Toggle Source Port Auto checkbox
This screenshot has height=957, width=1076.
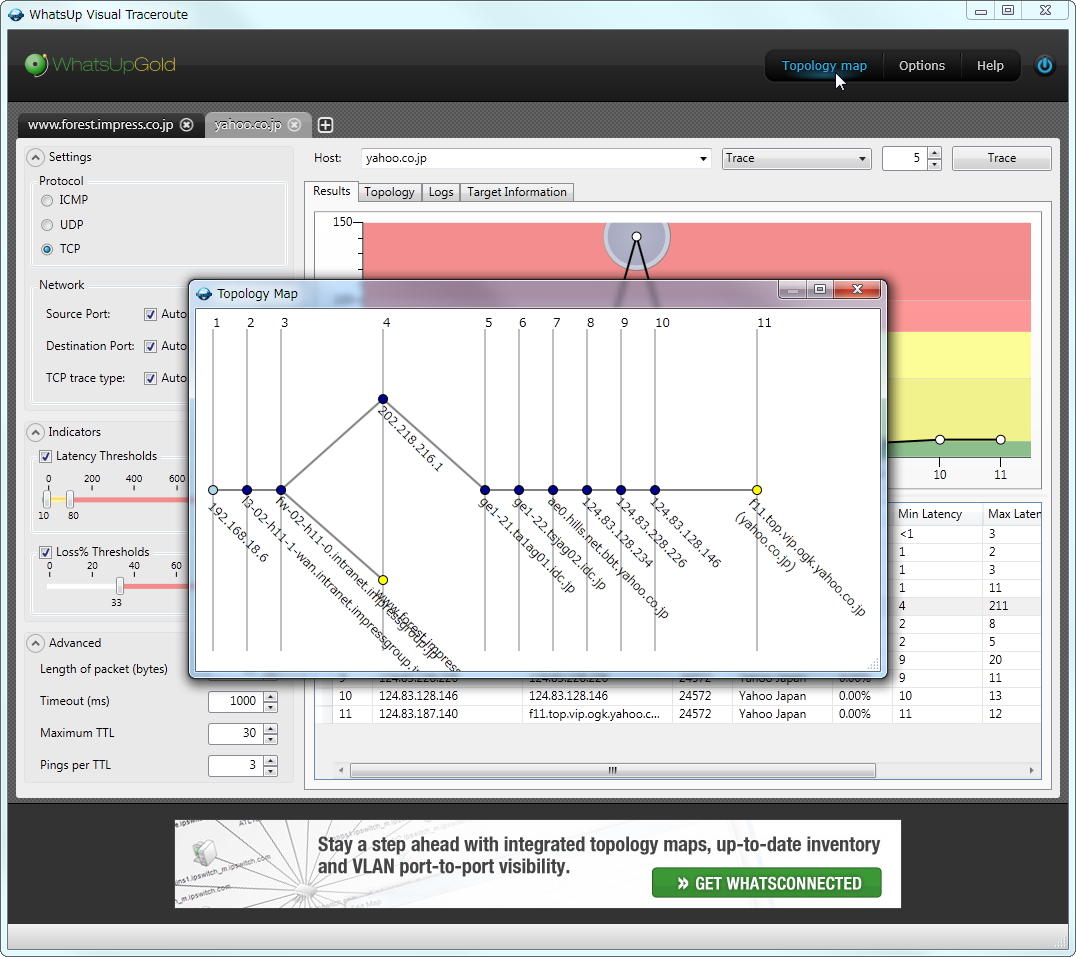(150, 314)
